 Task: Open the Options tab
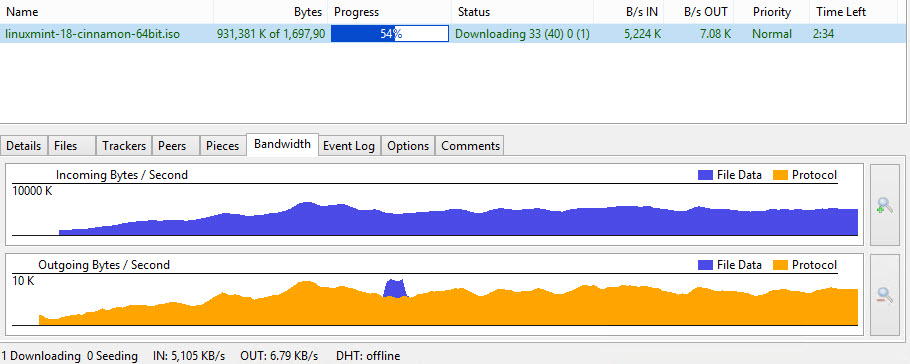(408, 146)
